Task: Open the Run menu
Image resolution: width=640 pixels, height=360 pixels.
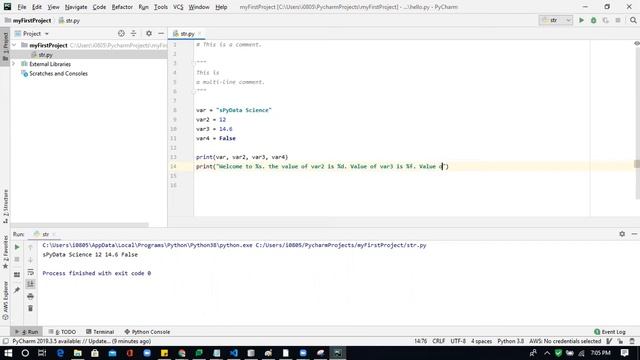Action: [143, 7]
